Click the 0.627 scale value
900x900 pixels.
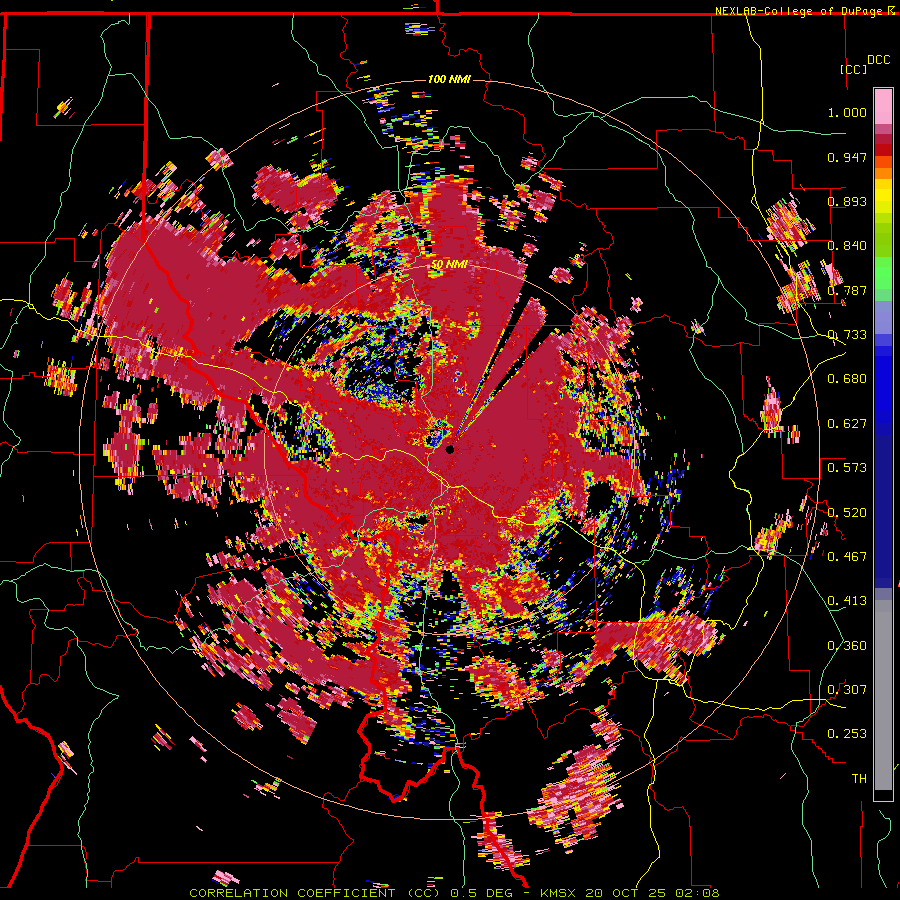(847, 424)
